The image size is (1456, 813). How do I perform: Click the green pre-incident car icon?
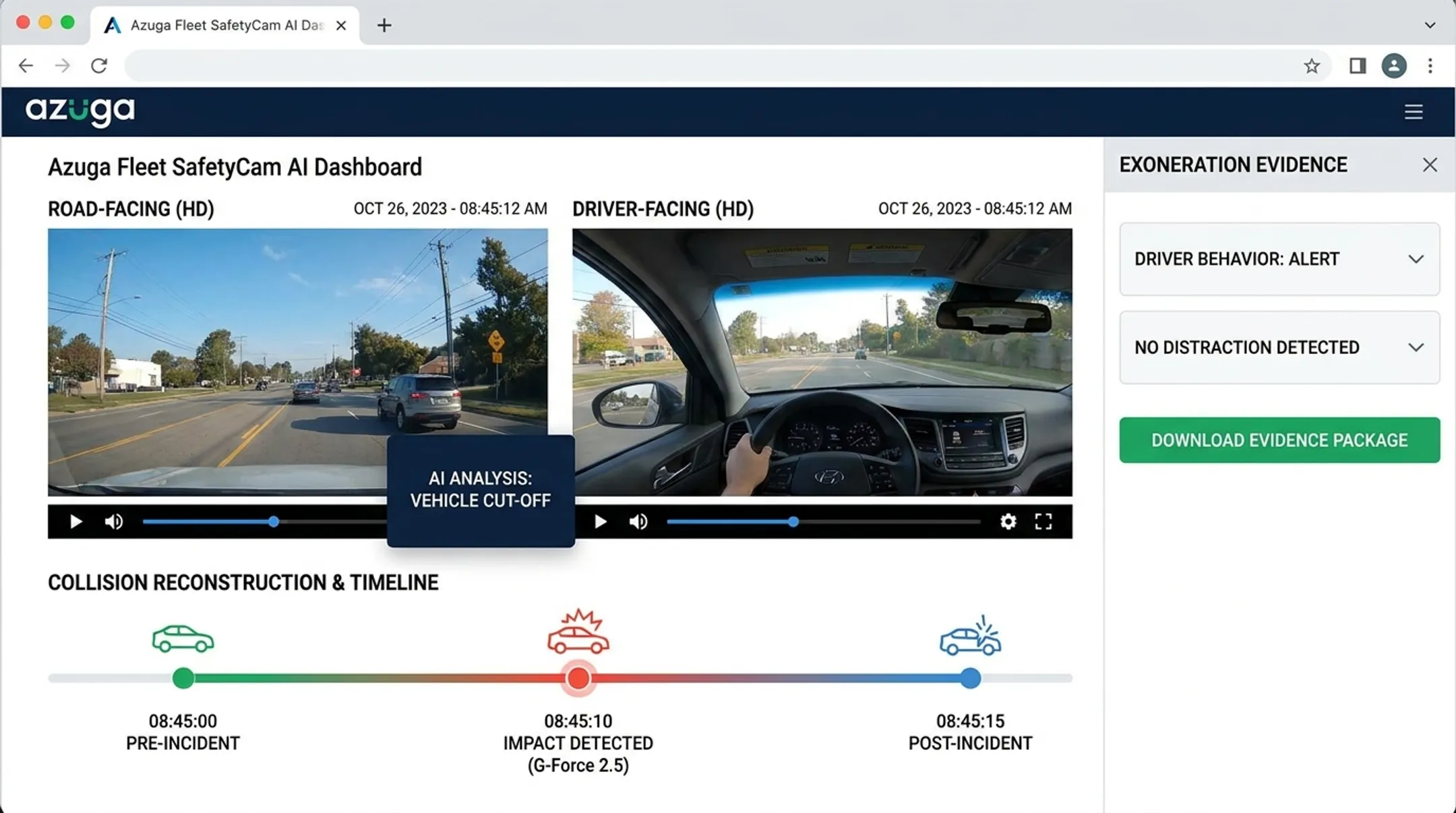[183, 639]
